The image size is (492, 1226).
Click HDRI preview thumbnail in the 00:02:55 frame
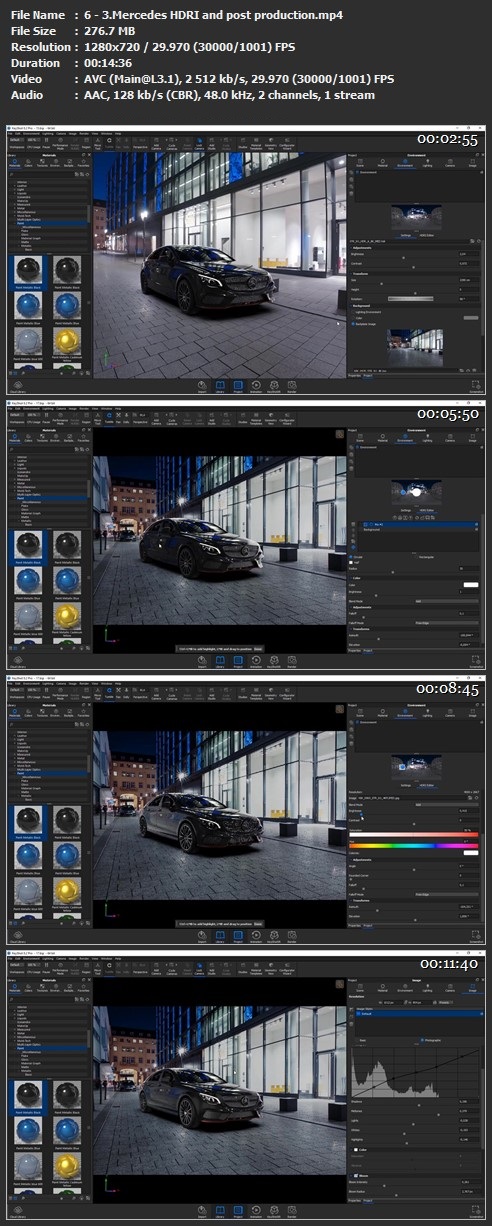(x=417, y=217)
